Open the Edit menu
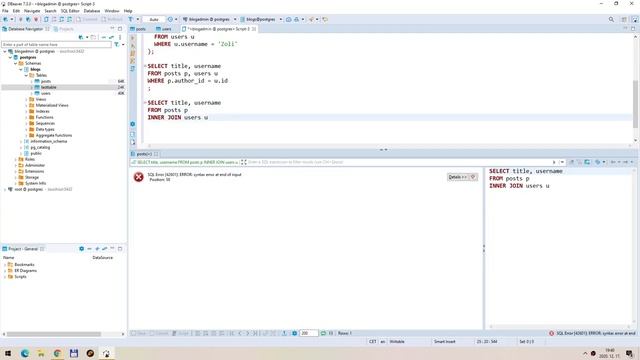This screenshot has height=360, width=640. click(16, 11)
